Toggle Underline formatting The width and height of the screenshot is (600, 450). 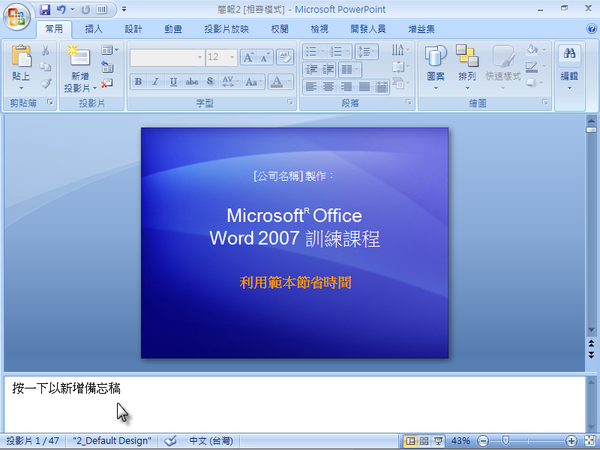coord(173,82)
